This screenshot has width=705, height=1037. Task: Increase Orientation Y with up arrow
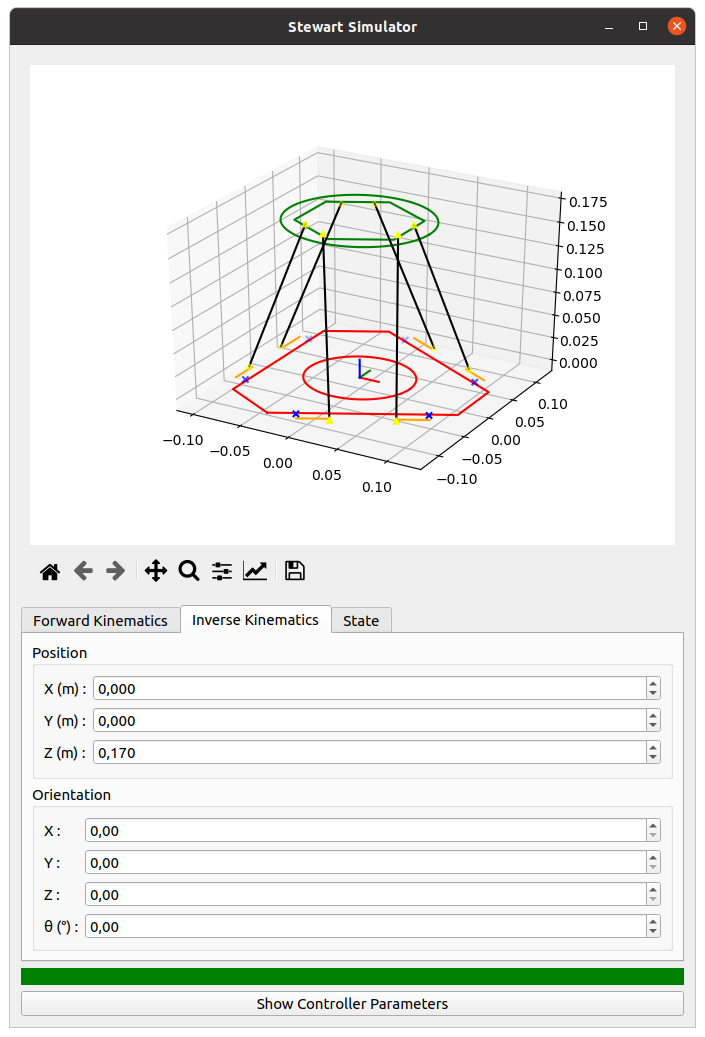(653, 857)
